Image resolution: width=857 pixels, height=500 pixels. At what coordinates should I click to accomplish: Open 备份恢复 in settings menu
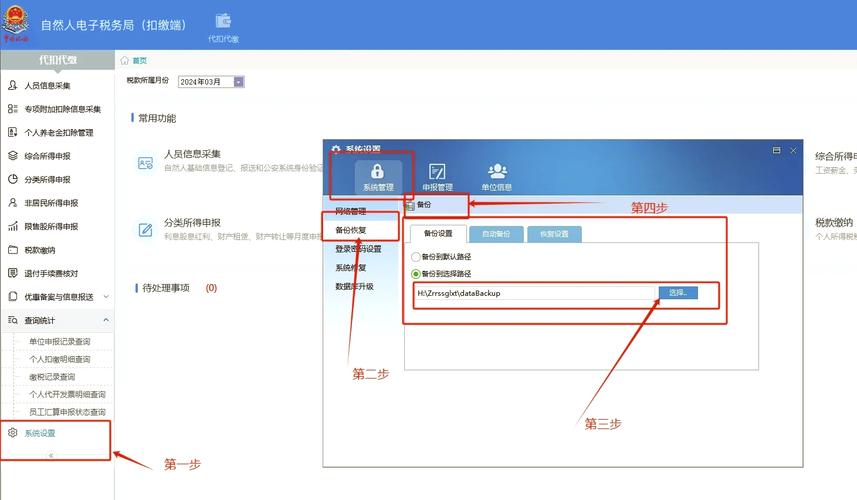(350, 230)
